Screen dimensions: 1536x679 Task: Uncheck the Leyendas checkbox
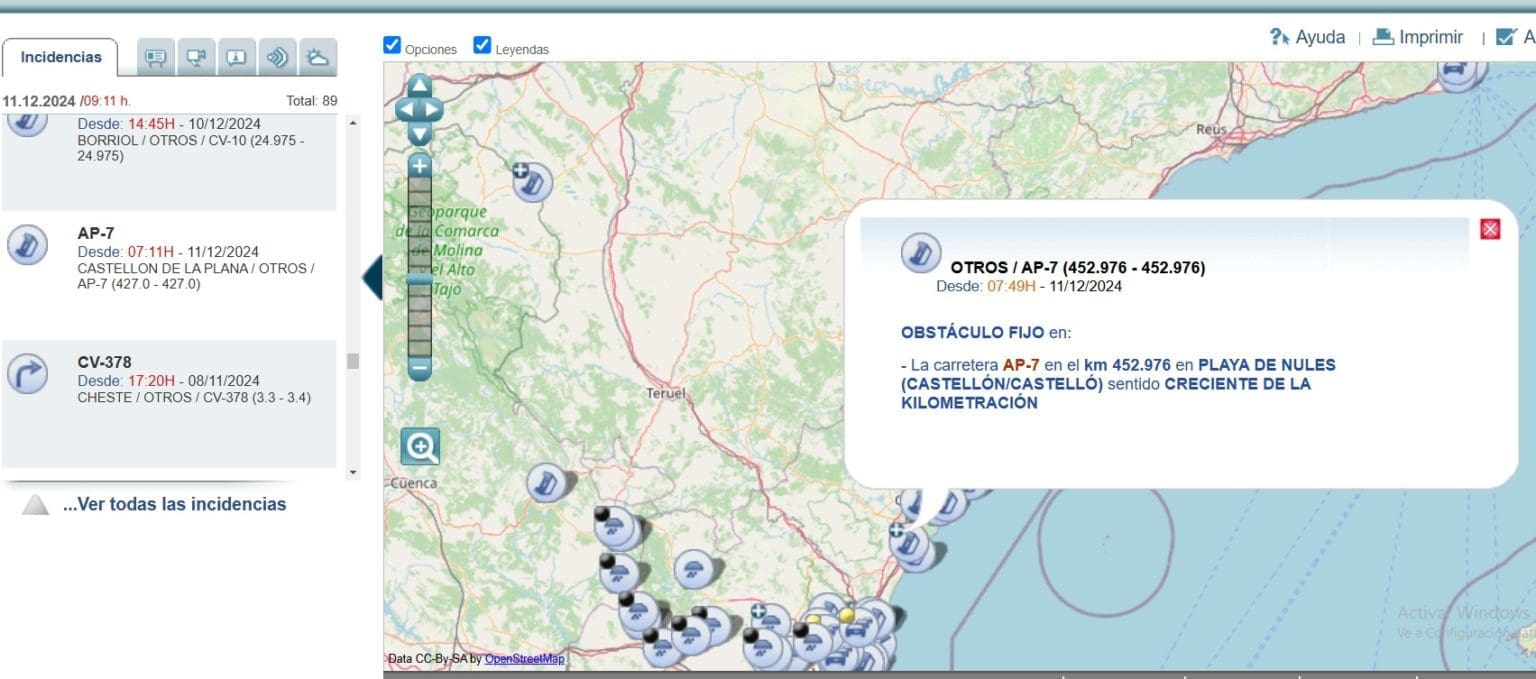click(482, 45)
